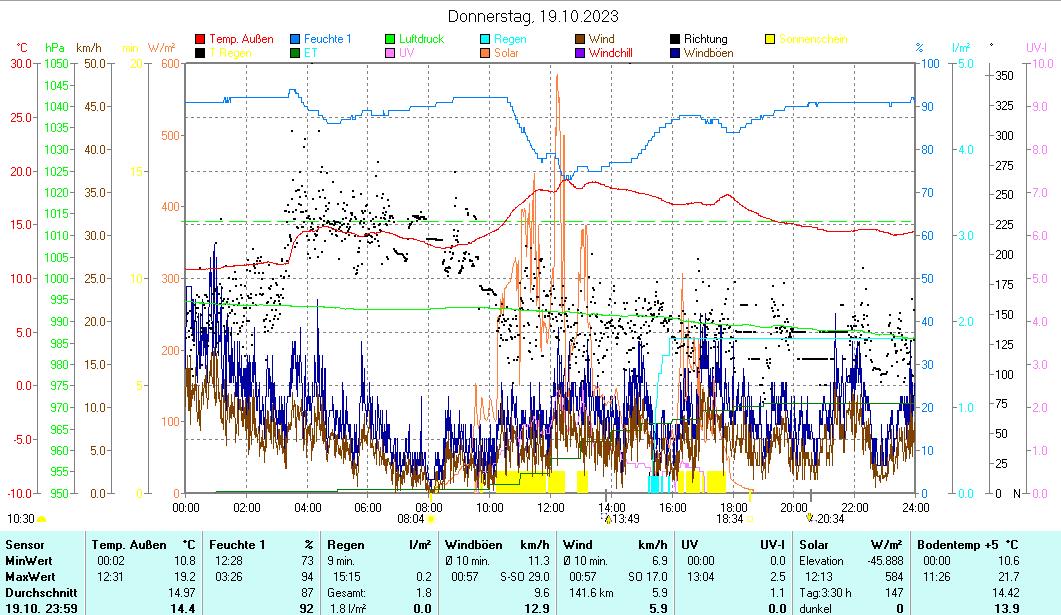Click the MaxWert row label
Image resolution: width=1061 pixels, height=615 pixels.
[30, 577]
